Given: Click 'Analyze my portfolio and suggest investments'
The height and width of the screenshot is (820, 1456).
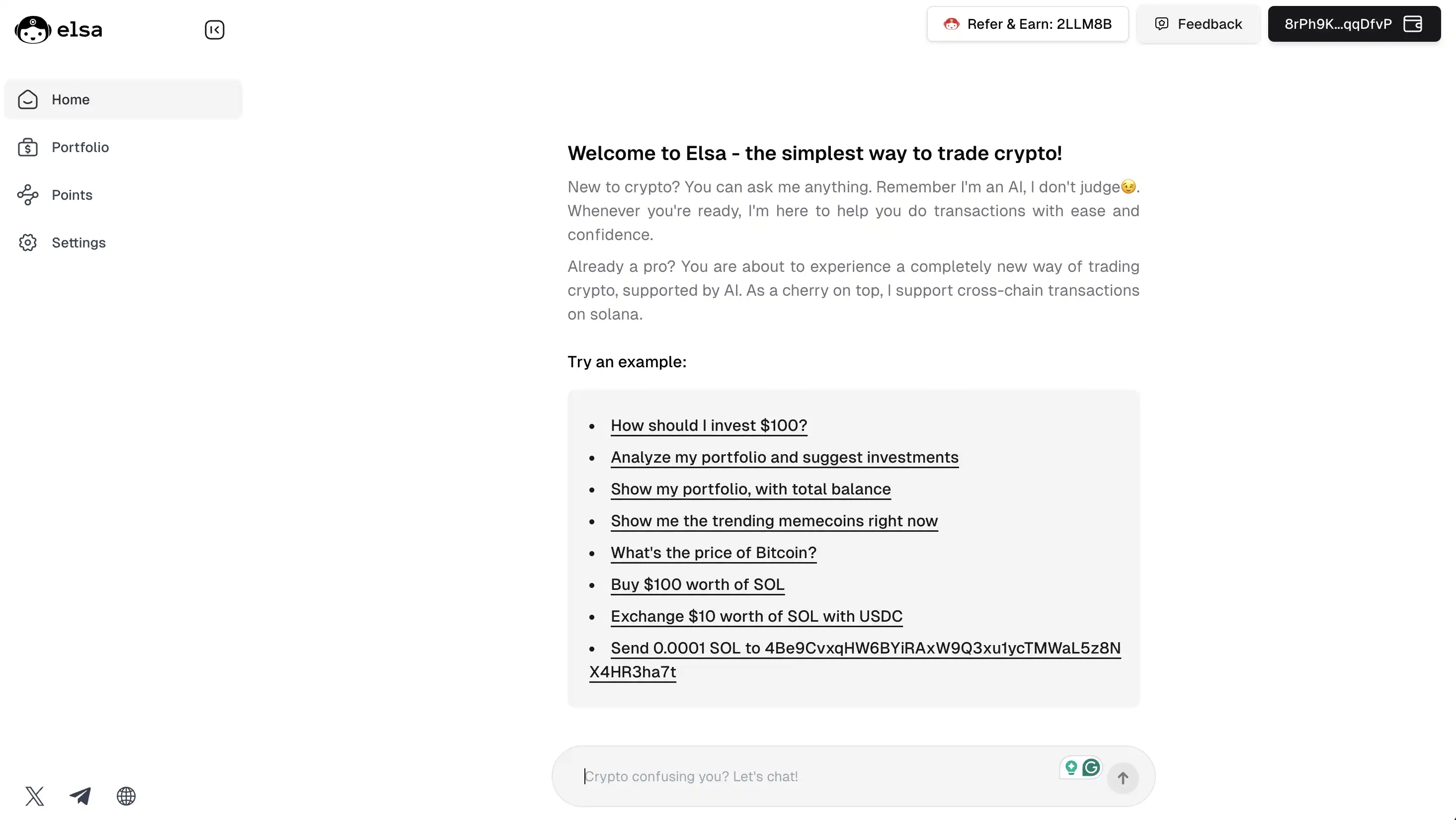Looking at the screenshot, I should pos(785,457).
